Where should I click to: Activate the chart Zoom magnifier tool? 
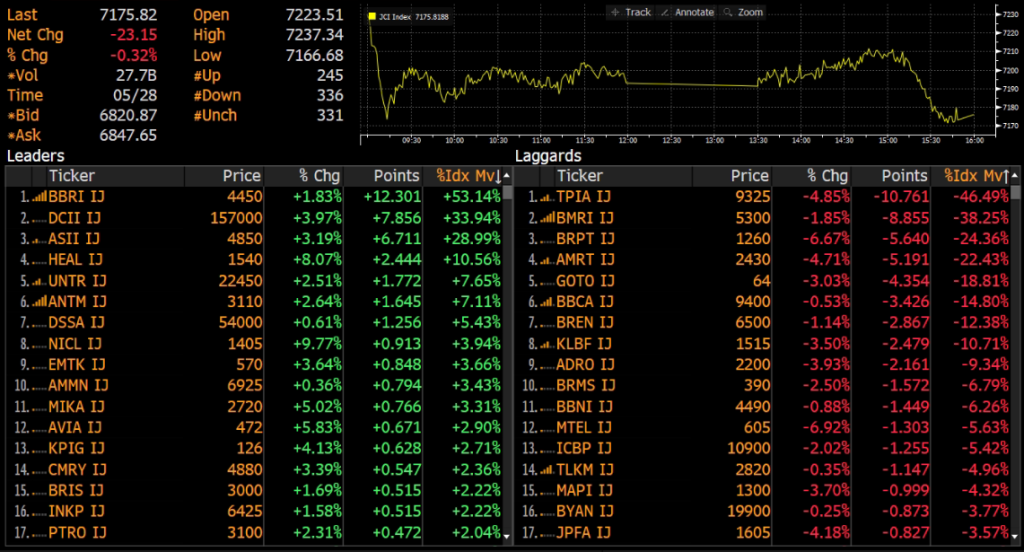tap(743, 12)
